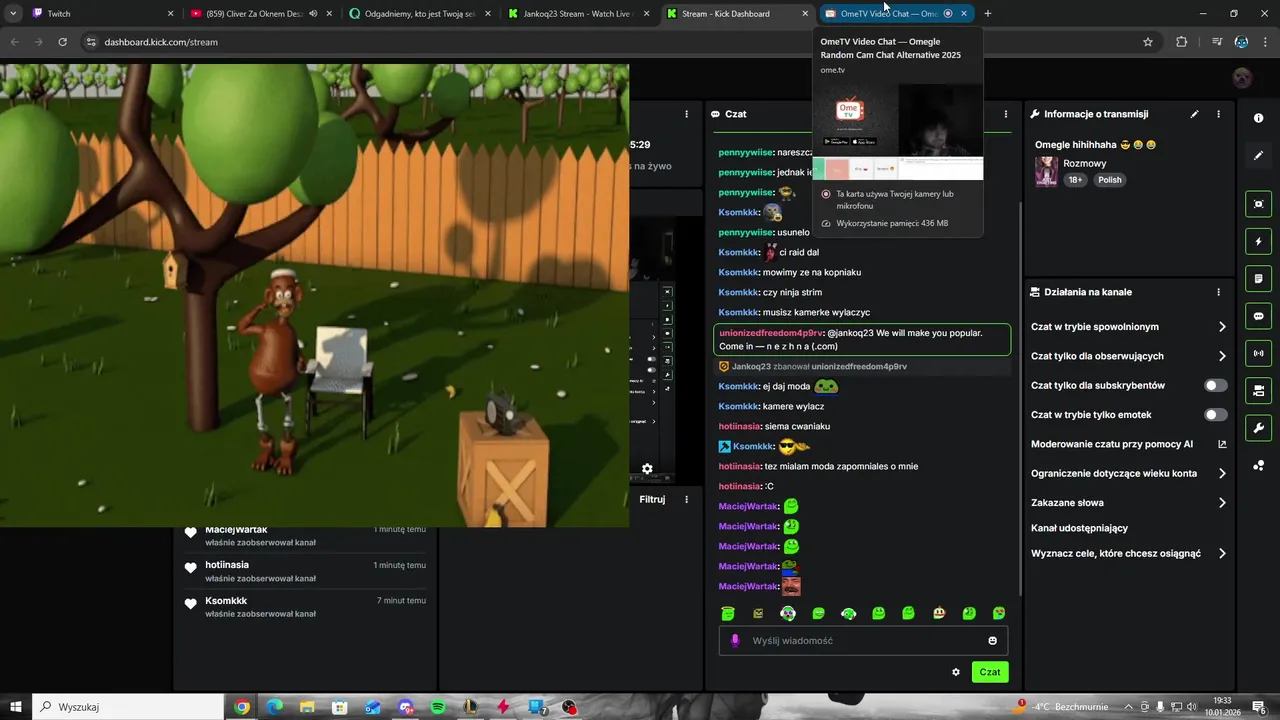1280x720 pixels.
Task: Send message with green Czat button
Action: (x=990, y=672)
